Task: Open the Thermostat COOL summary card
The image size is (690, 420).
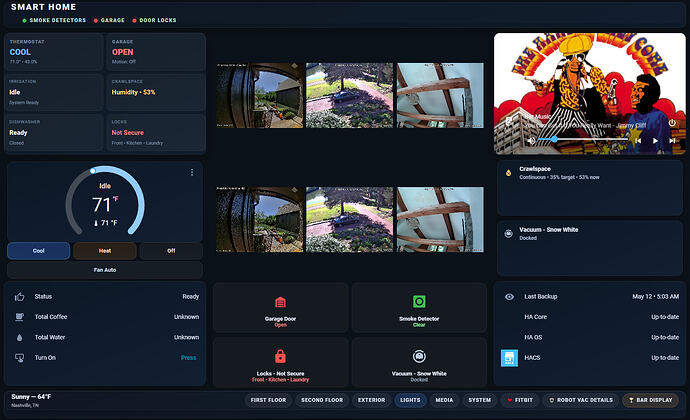Action: click(x=54, y=52)
